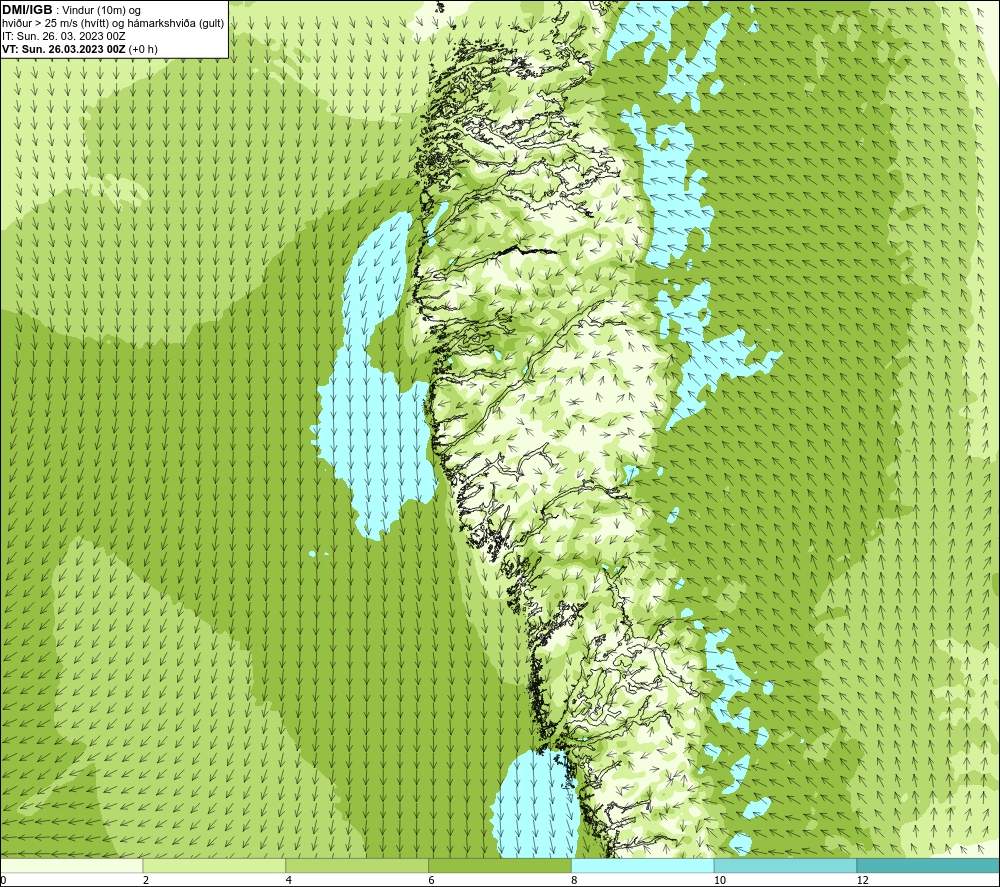This screenshot has width=1000, height=887.
Task: Select the palest 0–2 m/s color bar segment
Action: coord(71,865)
